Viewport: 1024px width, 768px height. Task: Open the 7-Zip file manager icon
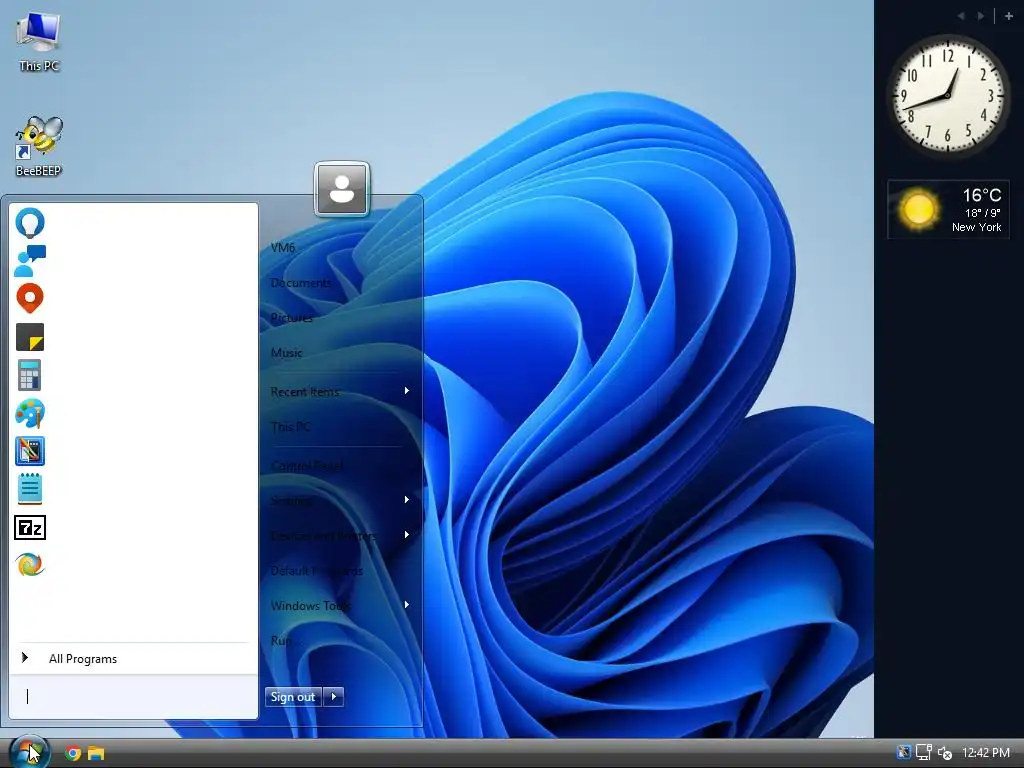point(30,528)
